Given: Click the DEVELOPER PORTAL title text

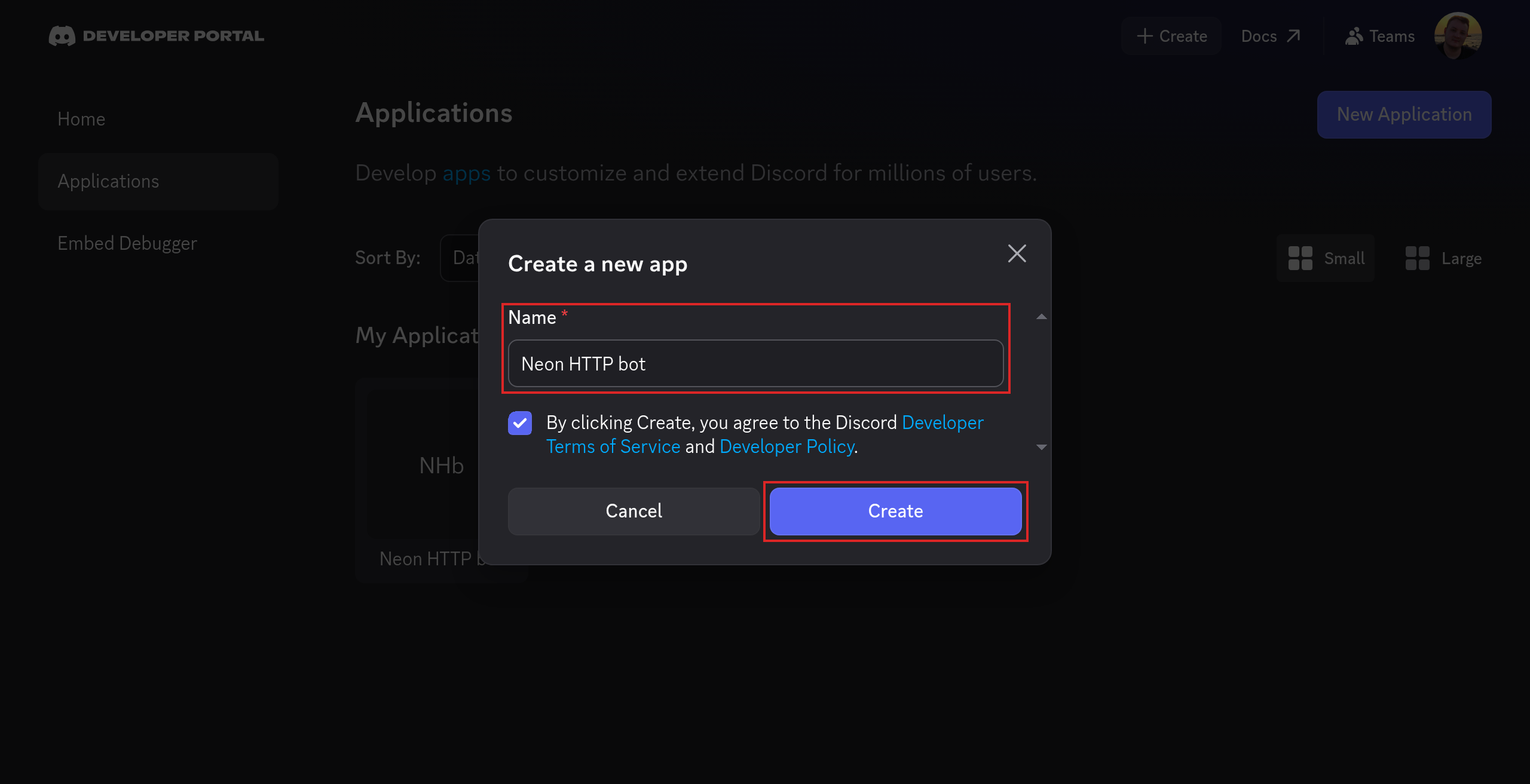Looking at the screenshot, I should [173, 36].
